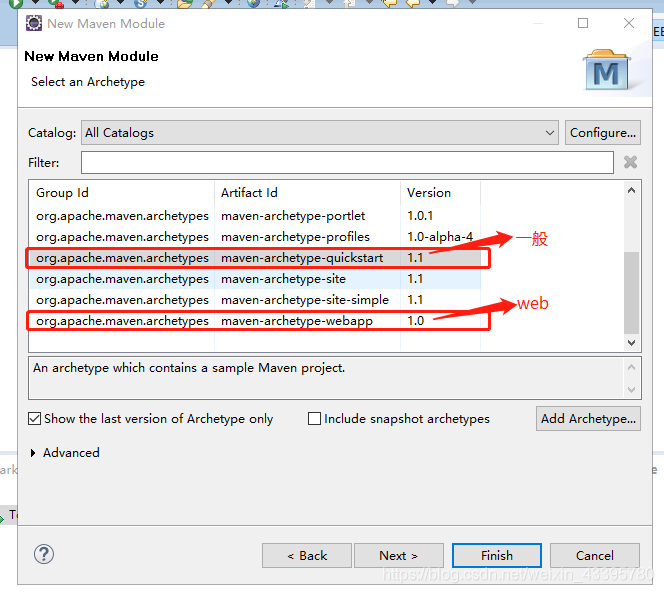
Task: Select the maven-archetype-profiles row
Action: pyautogui.click(x=255, y=237)
